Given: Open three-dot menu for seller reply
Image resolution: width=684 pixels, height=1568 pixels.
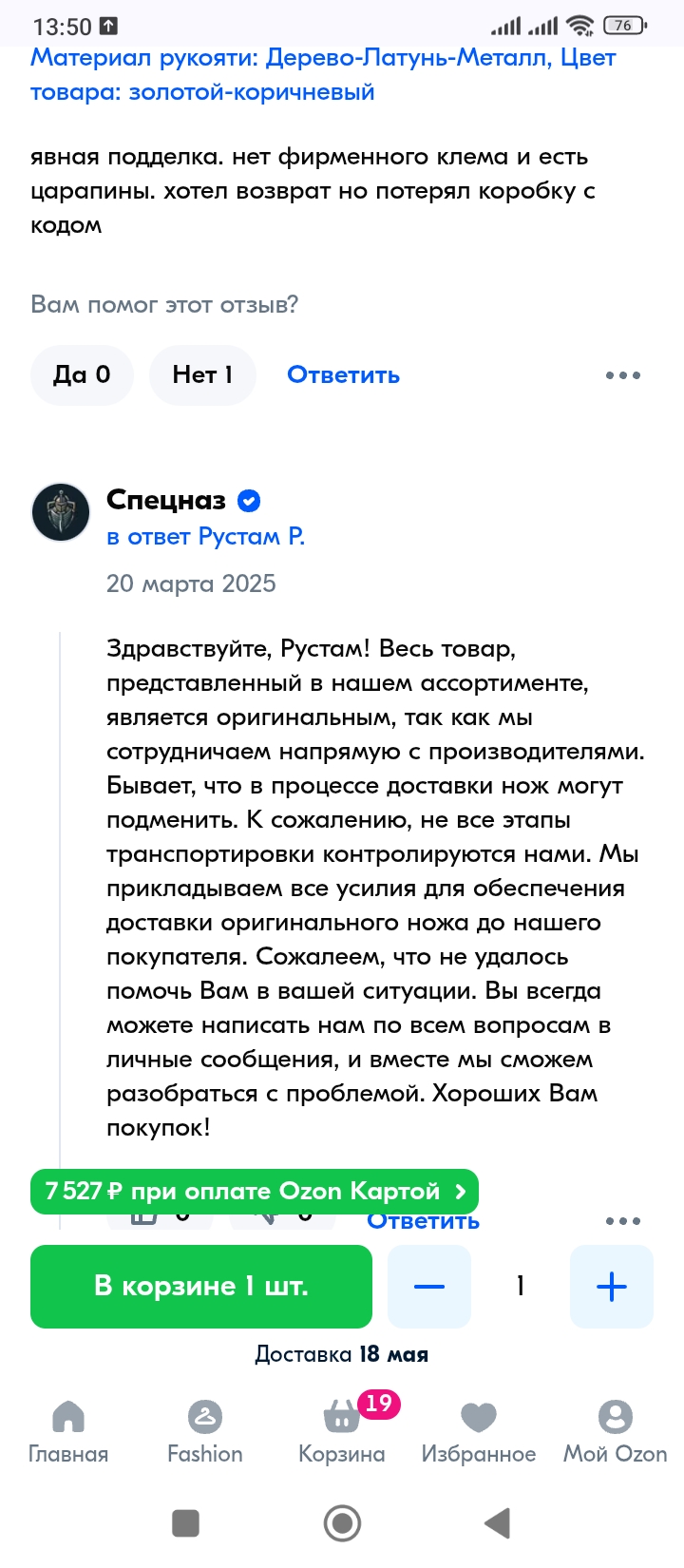Looking at the screenshot, I should tap(623, 1220).
